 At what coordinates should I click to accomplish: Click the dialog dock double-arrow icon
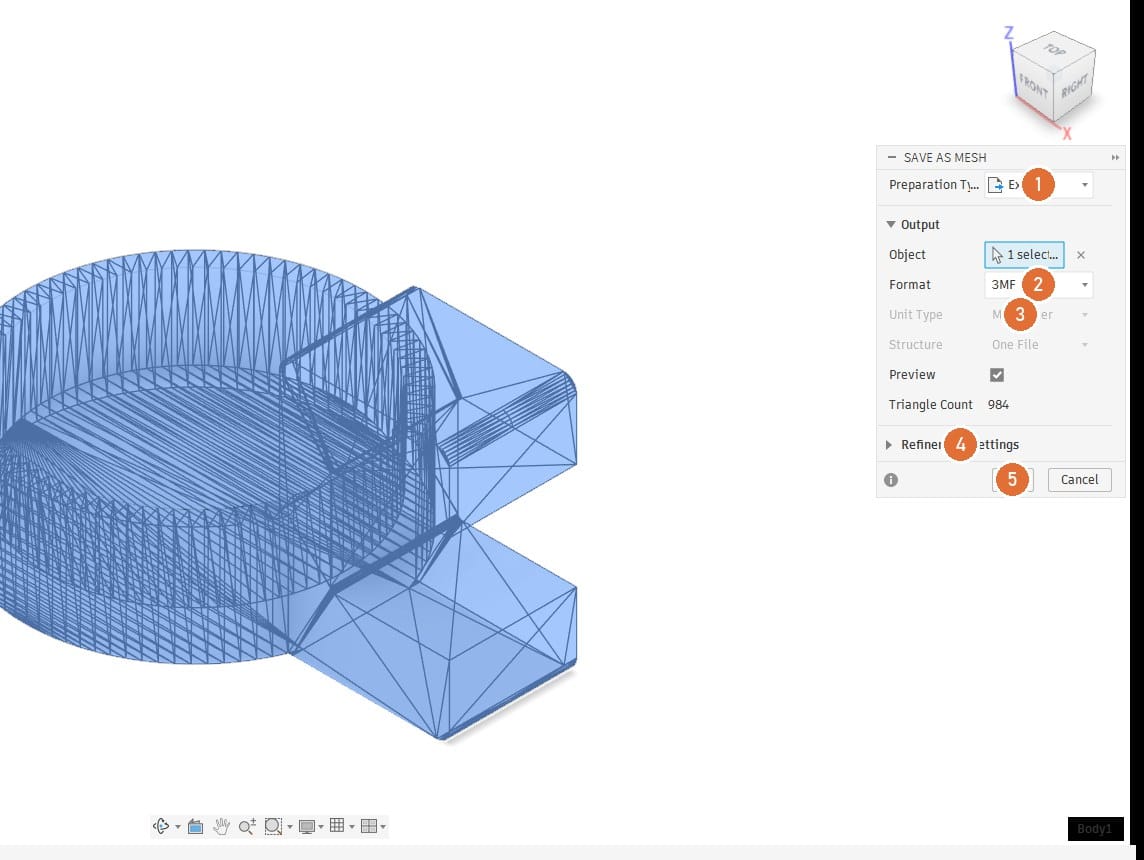[x=1115, y=158]
